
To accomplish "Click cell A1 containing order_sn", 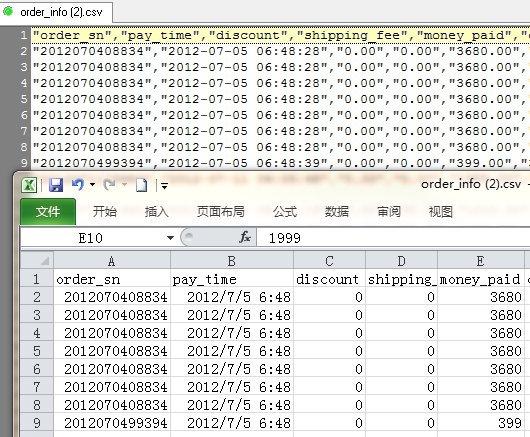I will 112,279.
